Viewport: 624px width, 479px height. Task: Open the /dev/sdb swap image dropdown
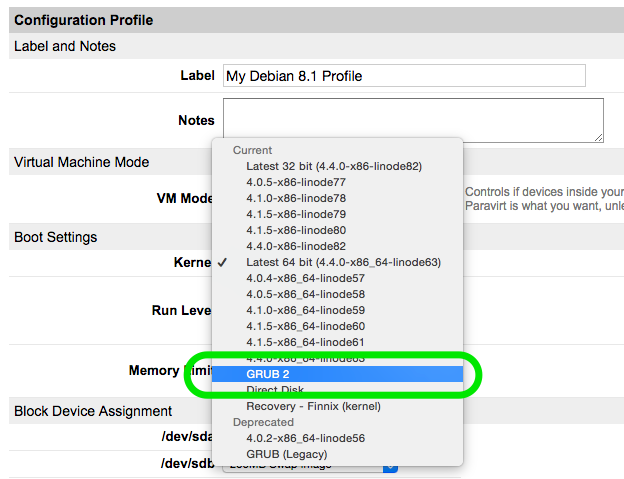391,465
